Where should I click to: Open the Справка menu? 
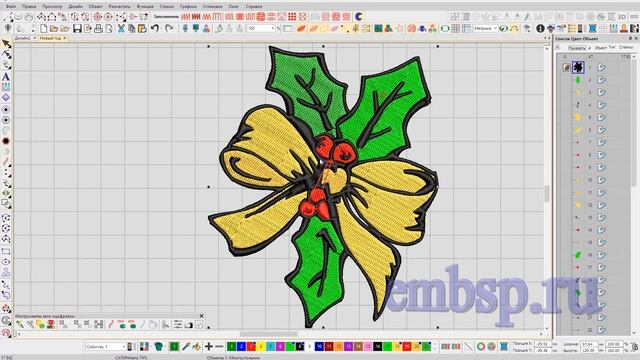pyautogui.click(x=254, y=7)
